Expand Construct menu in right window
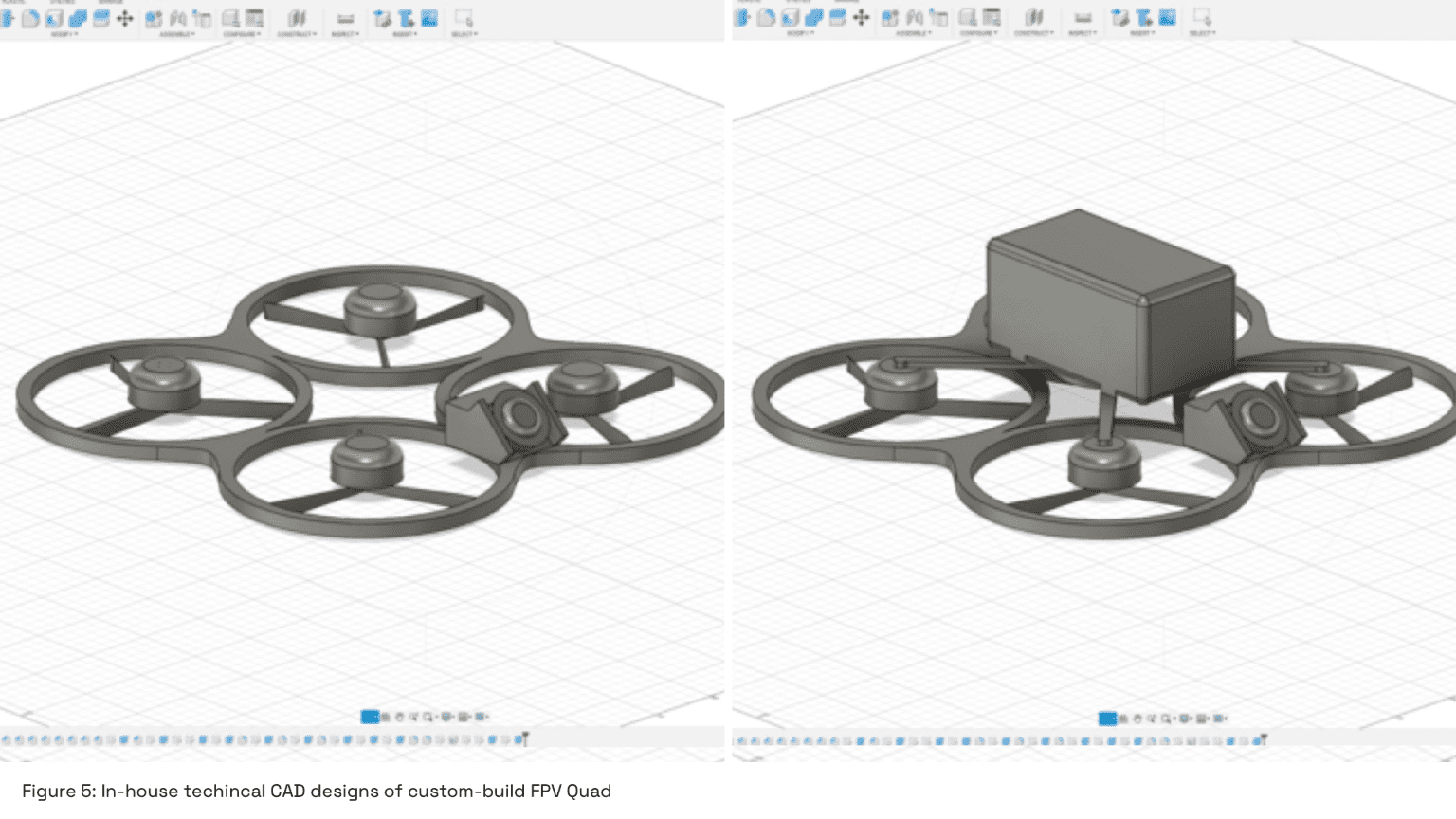Viewport: 1456px width, 819px height. 1032,34
